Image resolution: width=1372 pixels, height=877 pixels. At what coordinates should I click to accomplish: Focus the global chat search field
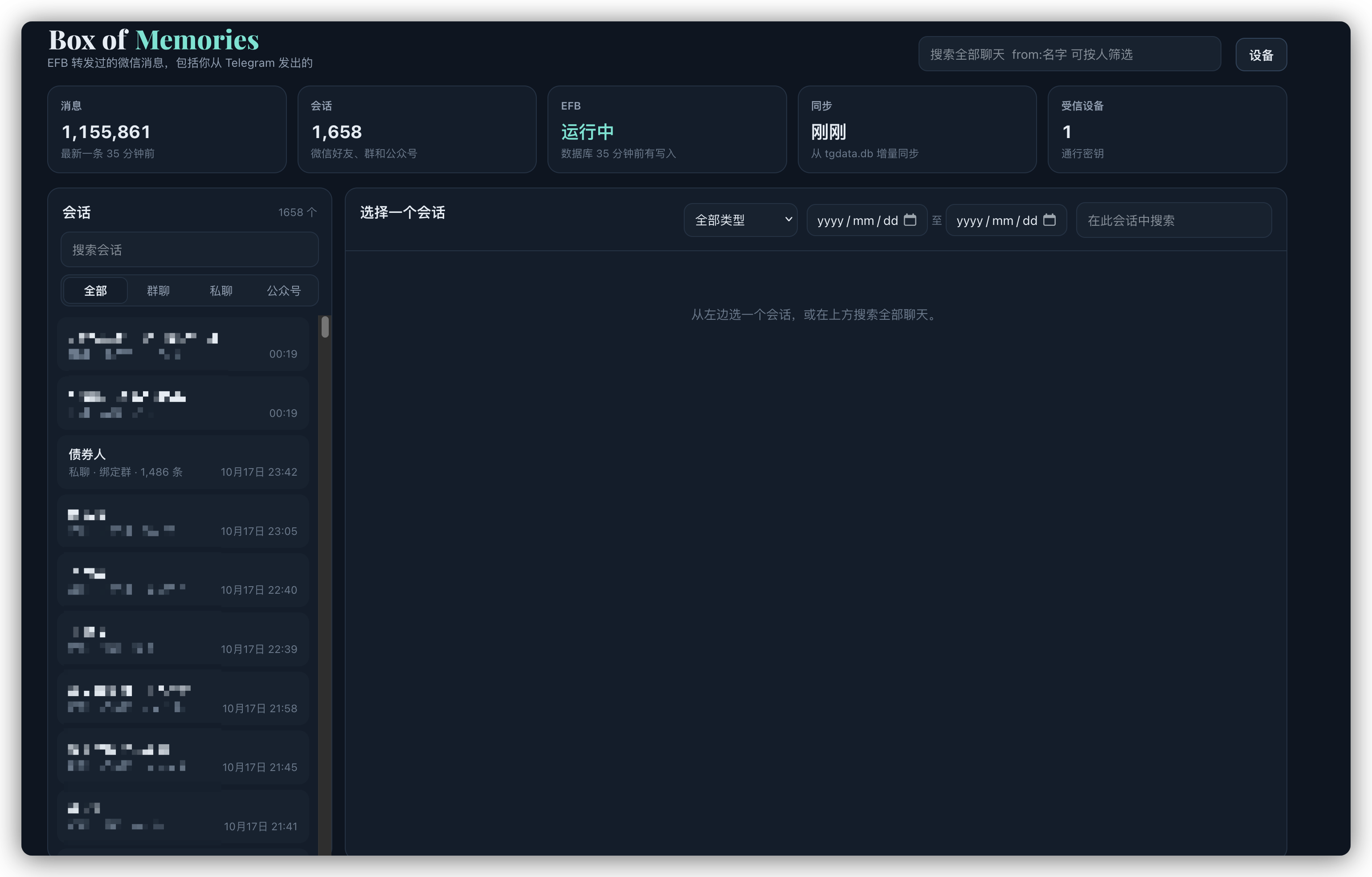click(1070, 54)
